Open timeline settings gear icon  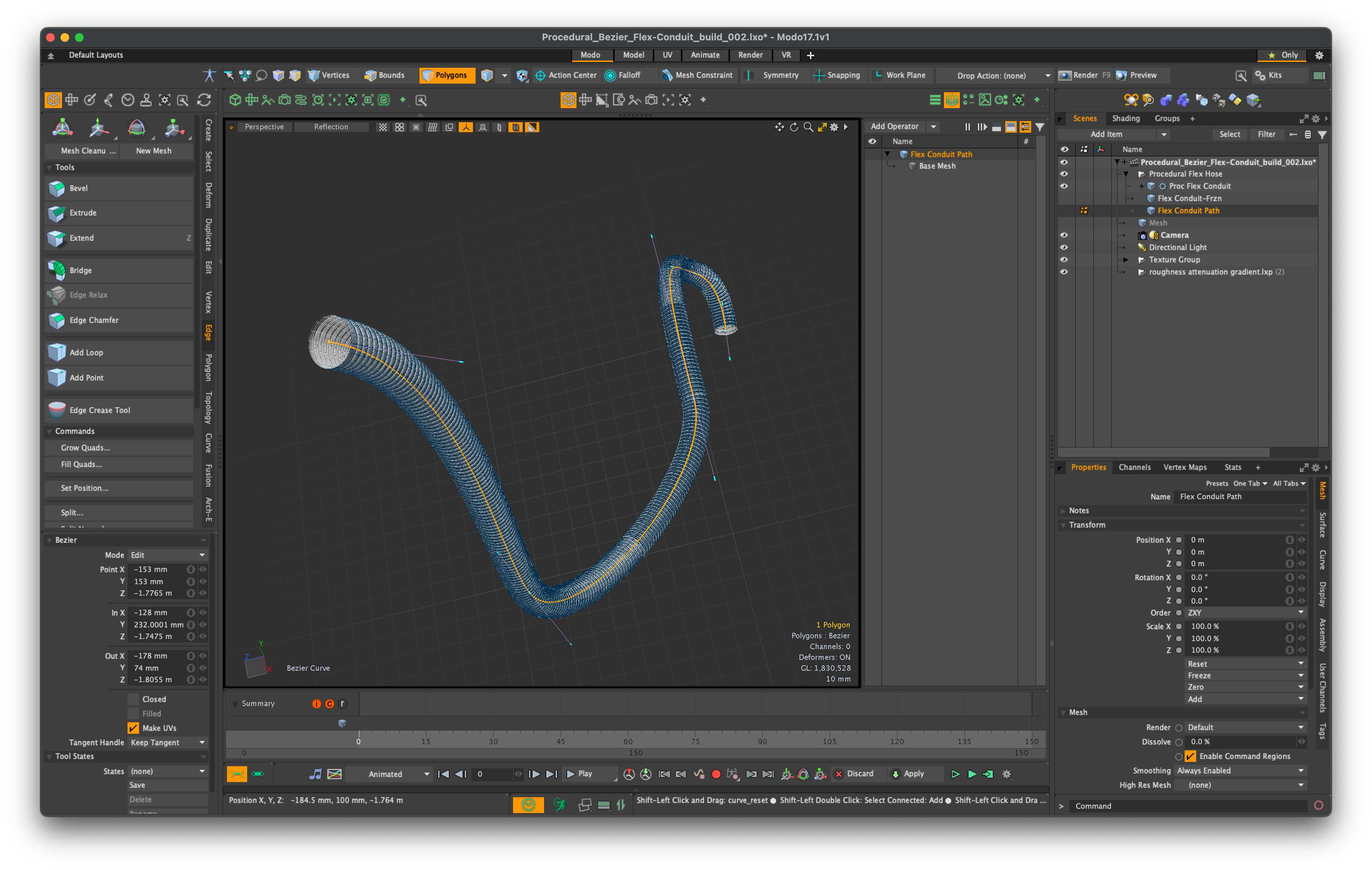(x=1007, y=774)
